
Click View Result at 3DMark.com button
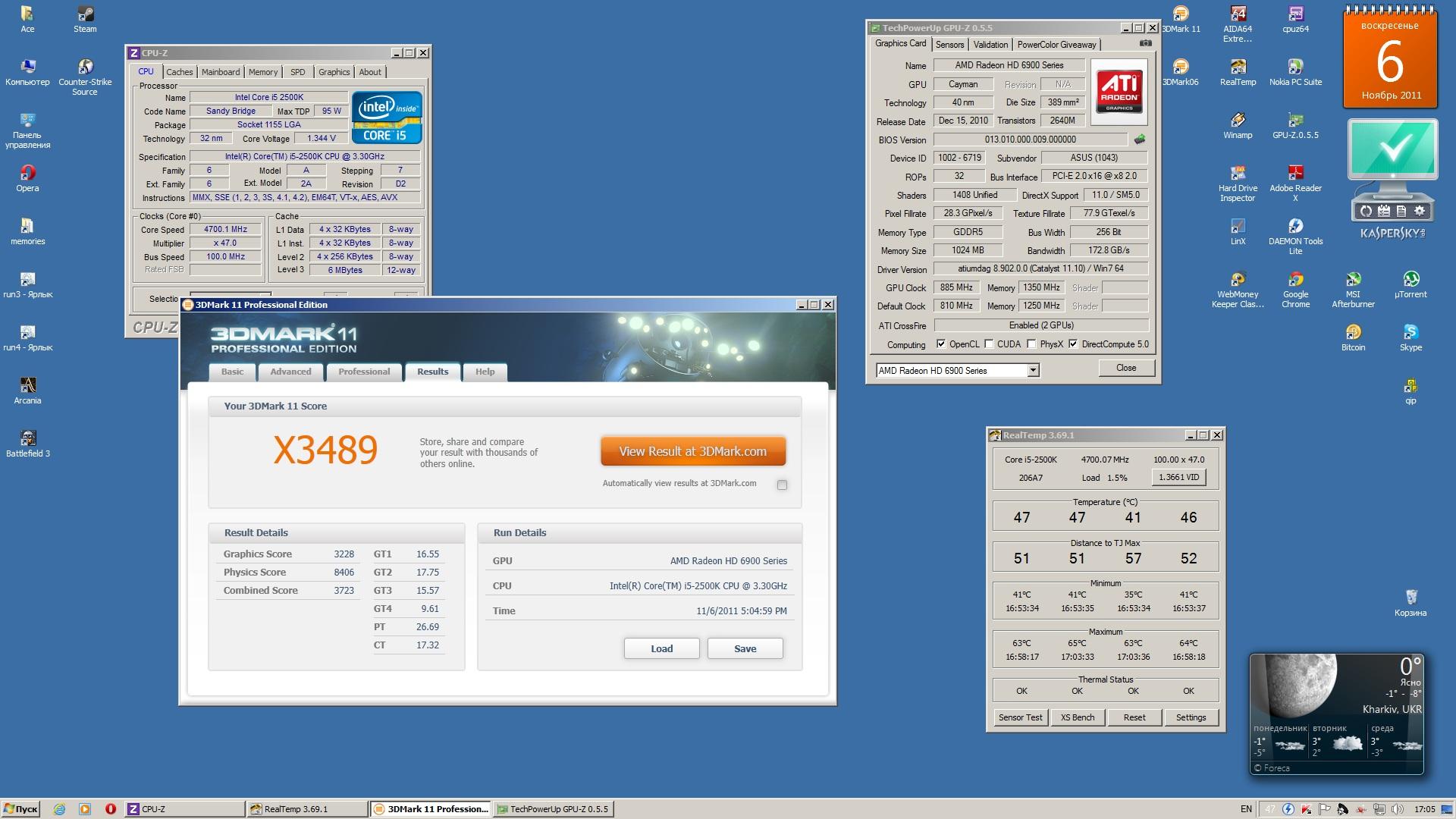click(692, 451)
